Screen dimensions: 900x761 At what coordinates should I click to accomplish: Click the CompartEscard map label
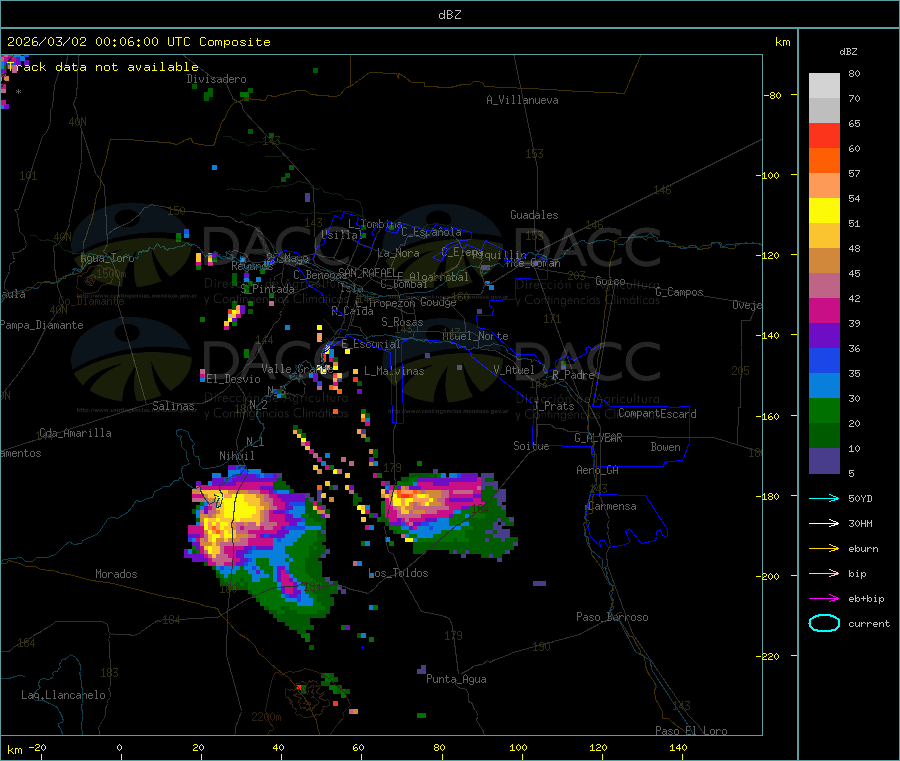click(x=657, y=414)
